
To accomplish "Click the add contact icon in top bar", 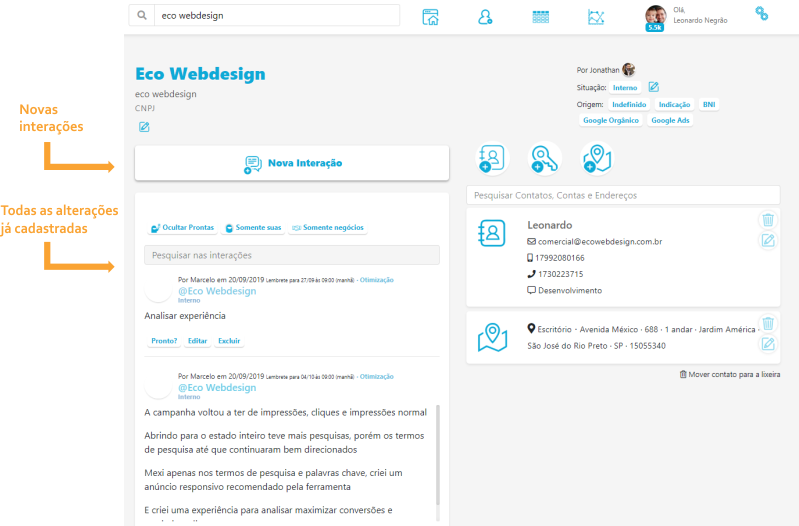I will (x=485, y=17).
